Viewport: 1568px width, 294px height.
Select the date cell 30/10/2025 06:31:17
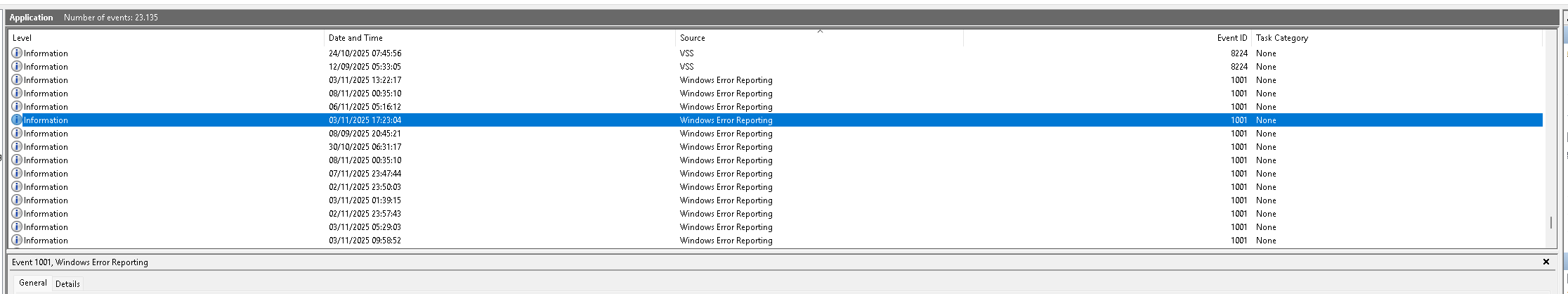(365, 147)
